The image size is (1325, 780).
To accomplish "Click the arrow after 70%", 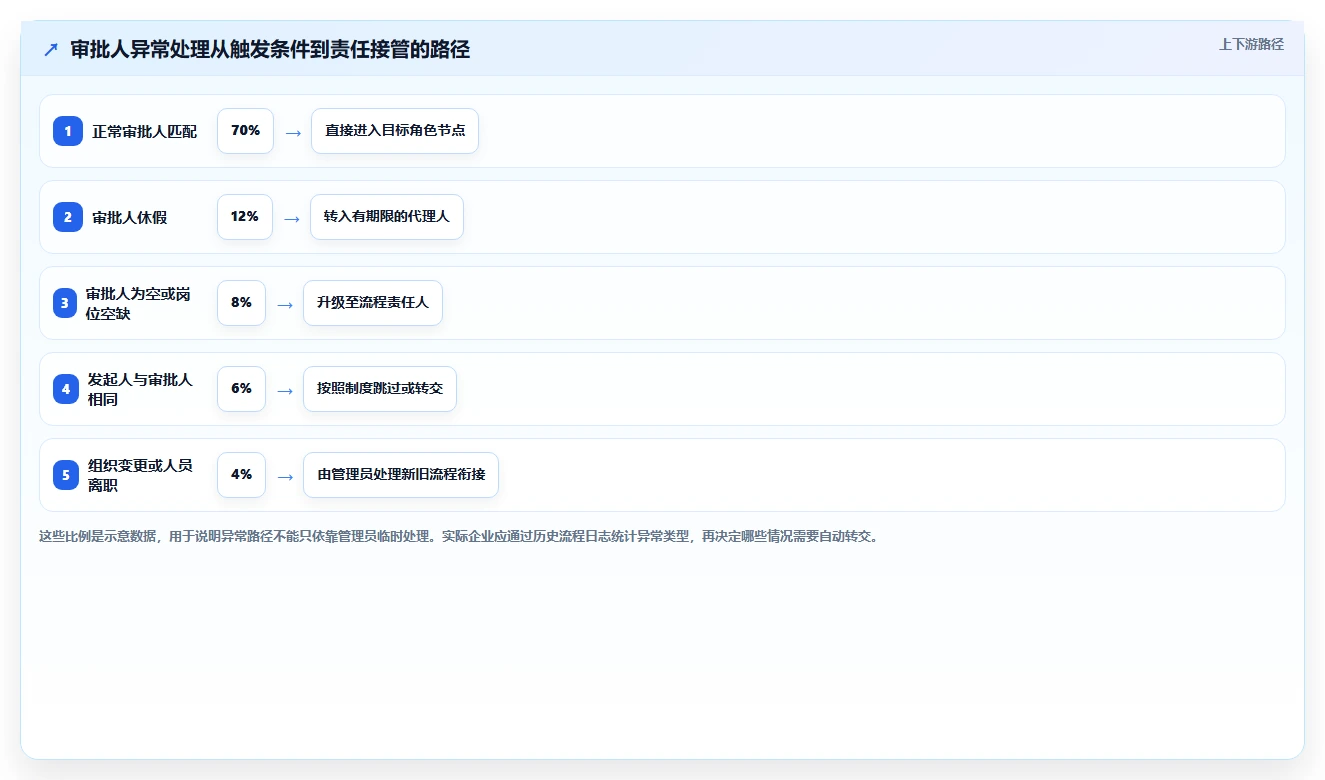I will coord(292,132).
